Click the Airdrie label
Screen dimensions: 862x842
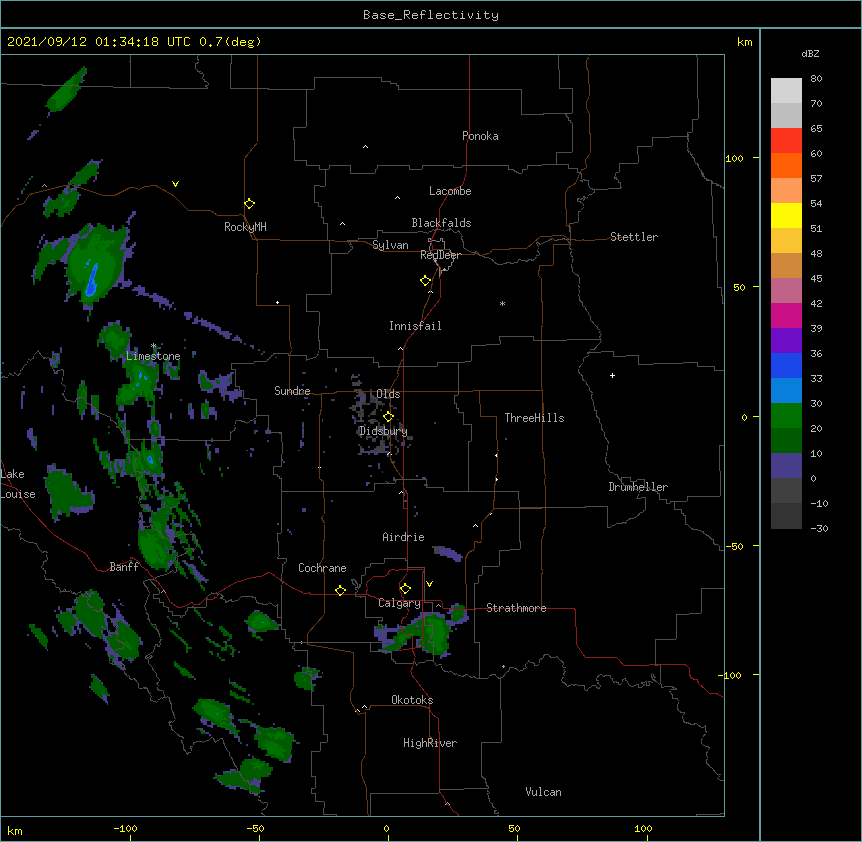(403, 537)
